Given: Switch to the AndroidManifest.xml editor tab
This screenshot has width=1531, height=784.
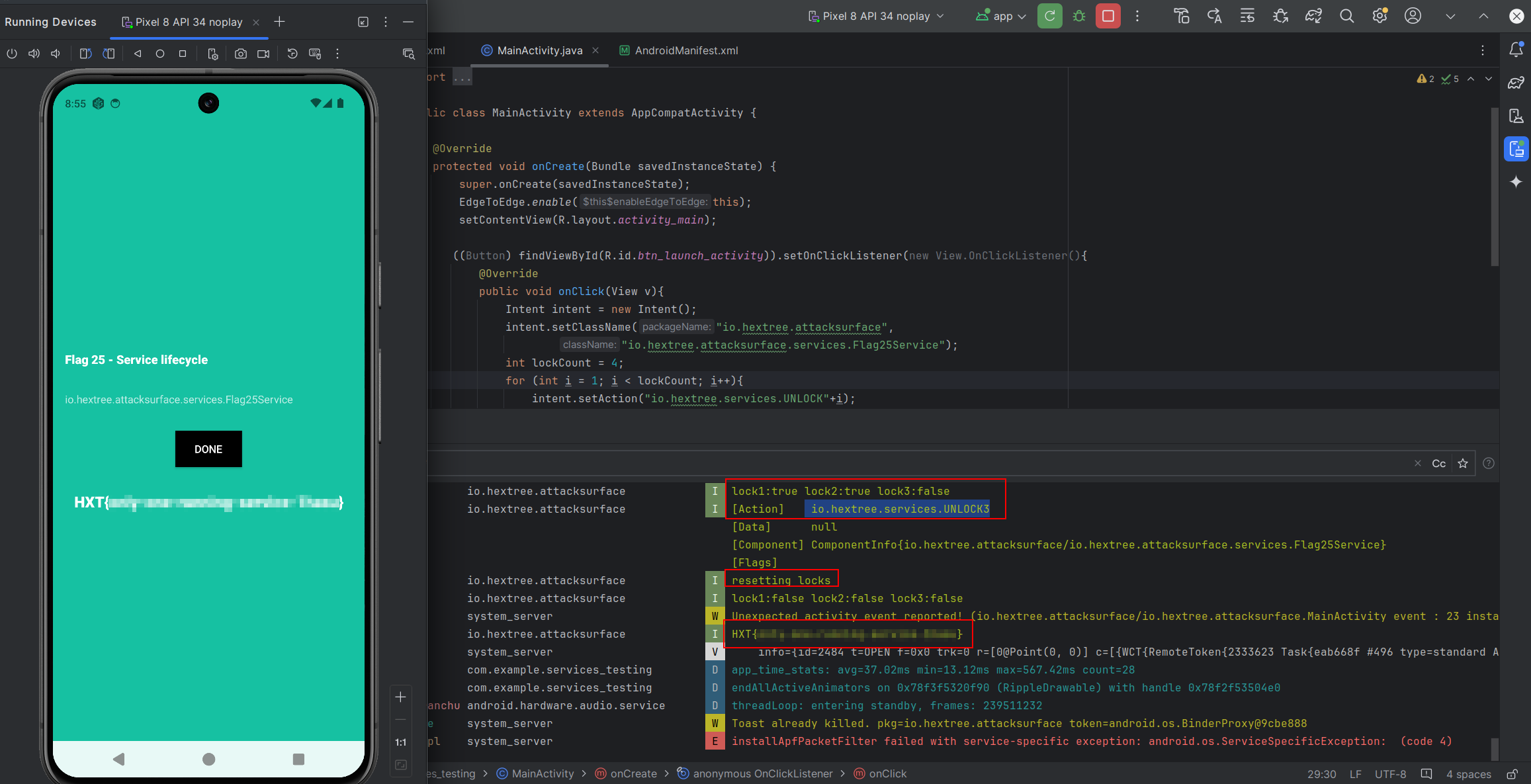Looking at the screenshot, I should (679, 50).
